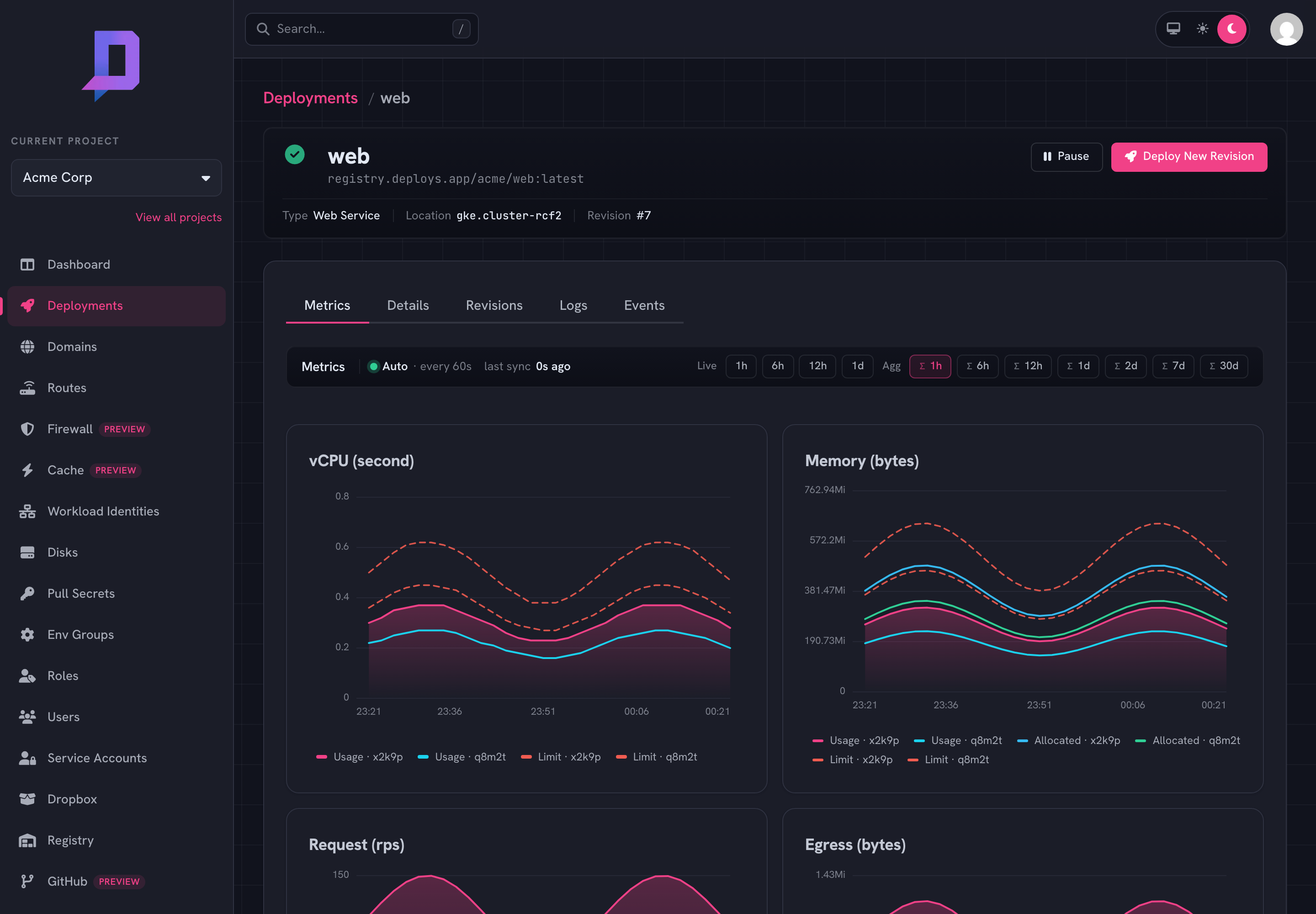Click the Registry warehouse icon
Screen dimensions: 1316x914
27,841
